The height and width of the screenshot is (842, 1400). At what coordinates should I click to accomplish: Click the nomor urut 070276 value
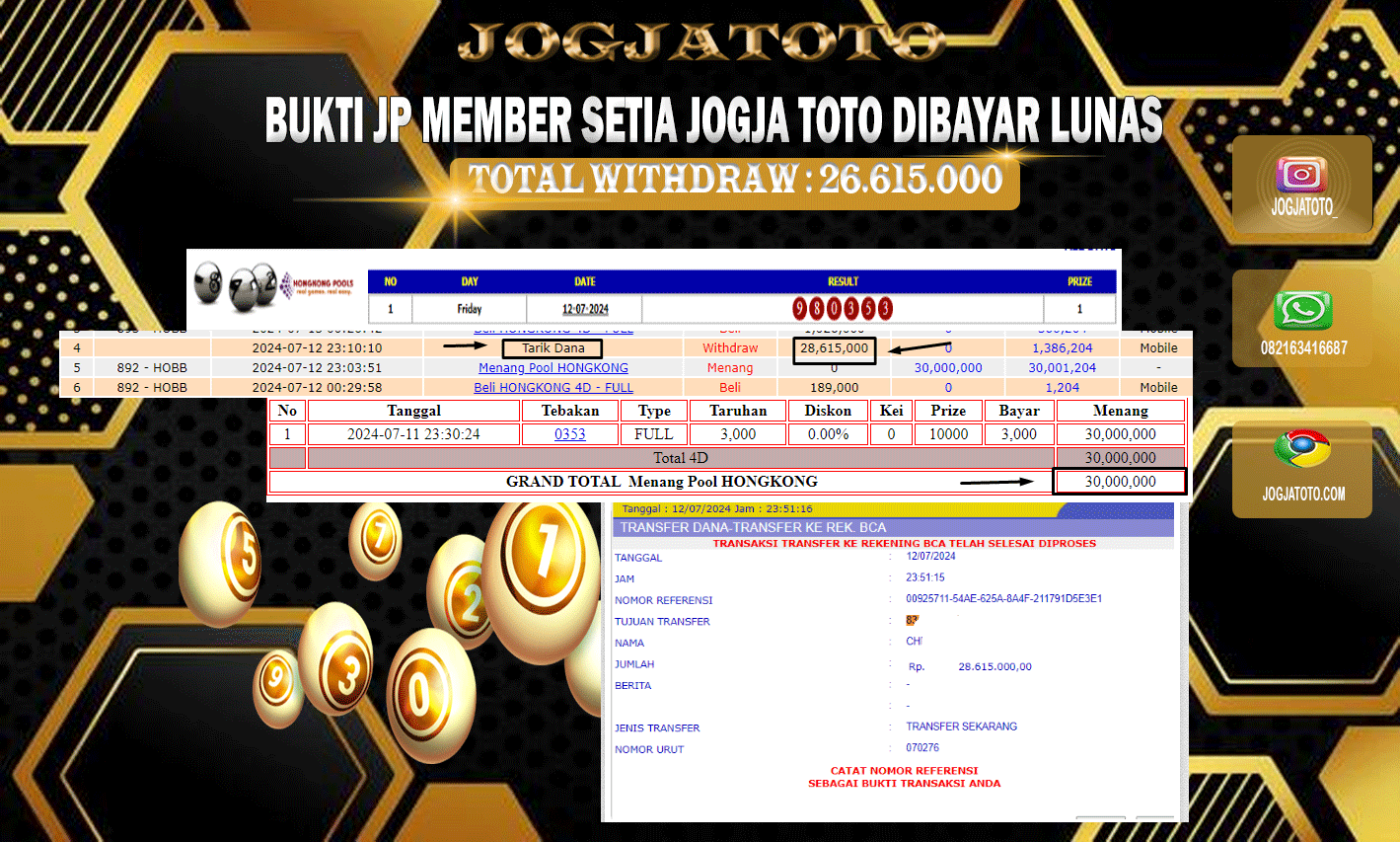point(922,748)
